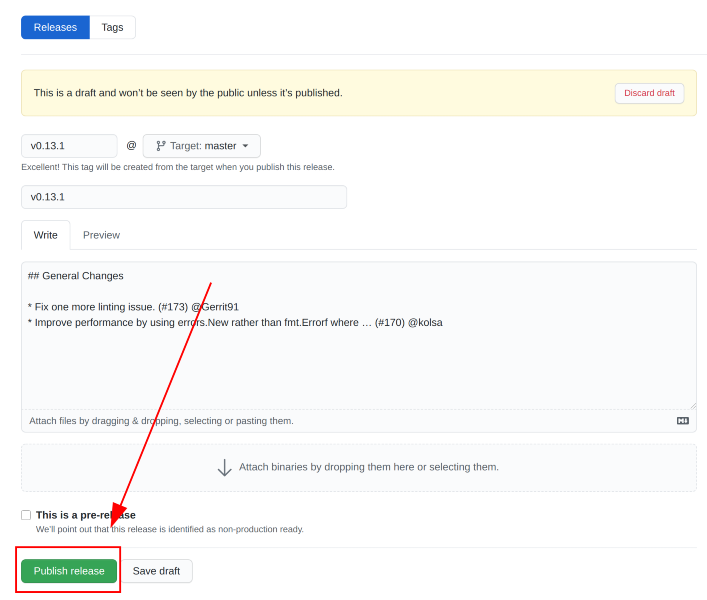Click the git branch icon beside Target
This screenshot has width=707, height=600.
coord(161,146)
